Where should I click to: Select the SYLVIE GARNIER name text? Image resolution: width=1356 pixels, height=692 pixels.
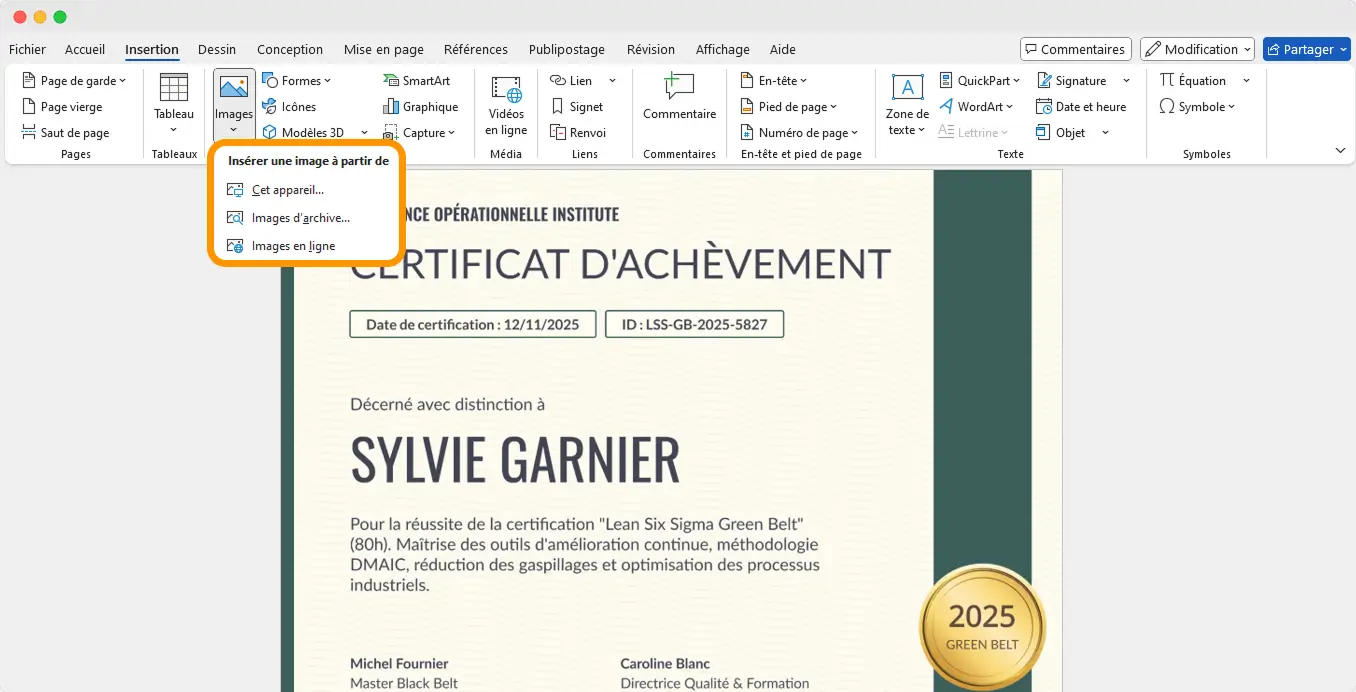click(515, 459)
